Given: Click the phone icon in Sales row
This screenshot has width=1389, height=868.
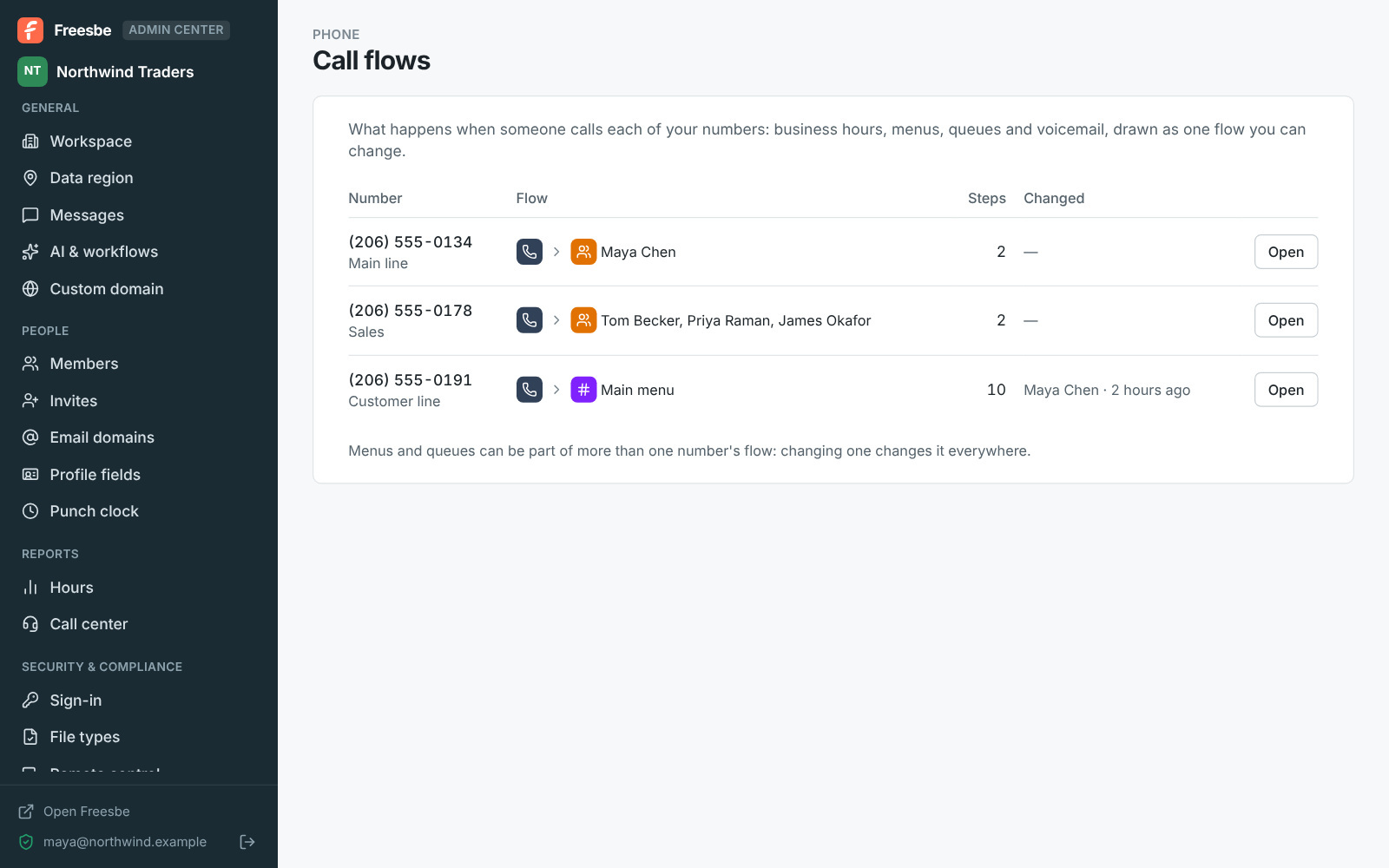Looking at the screenshot, I should 530,320.
